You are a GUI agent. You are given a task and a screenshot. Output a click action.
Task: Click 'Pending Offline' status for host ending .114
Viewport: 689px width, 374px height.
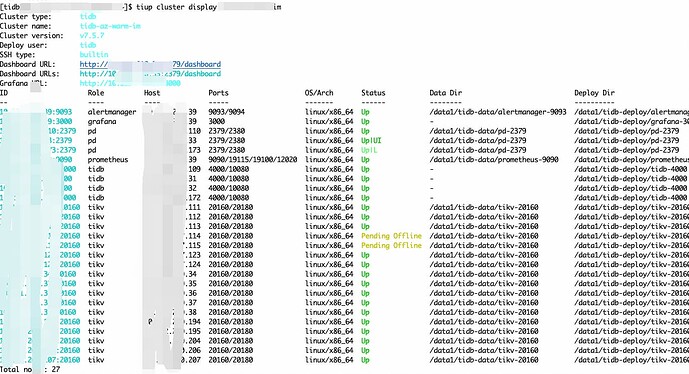point(392,236)
